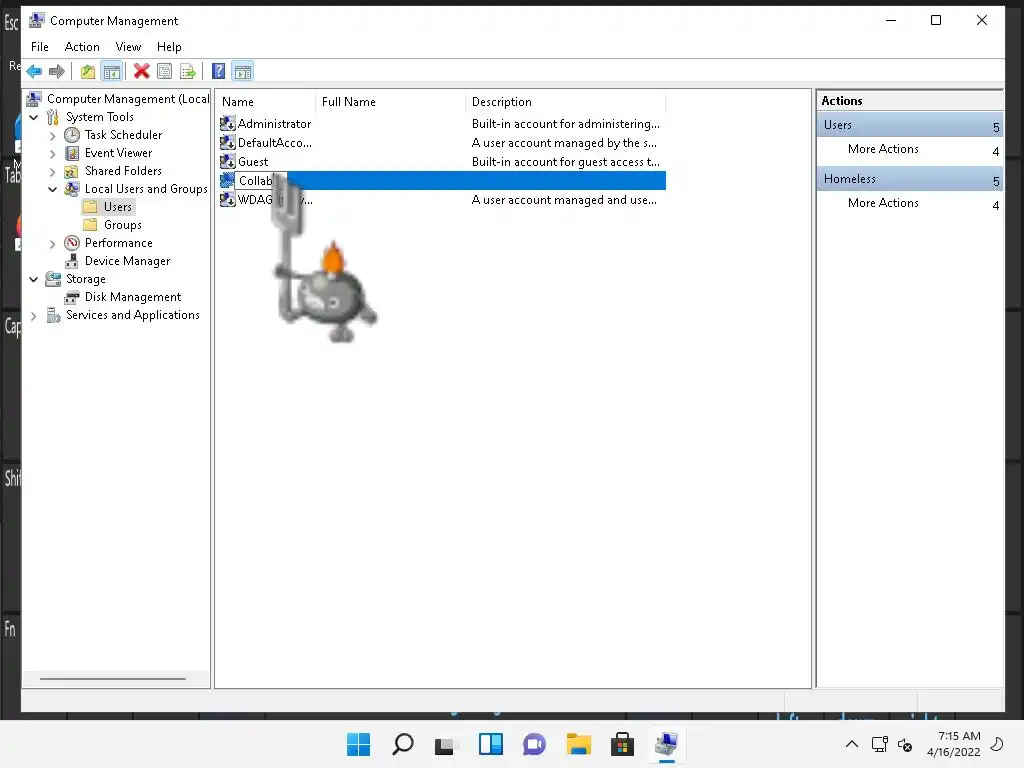
Task: Expand the Performance node
Action: click(x=53, y=244)
